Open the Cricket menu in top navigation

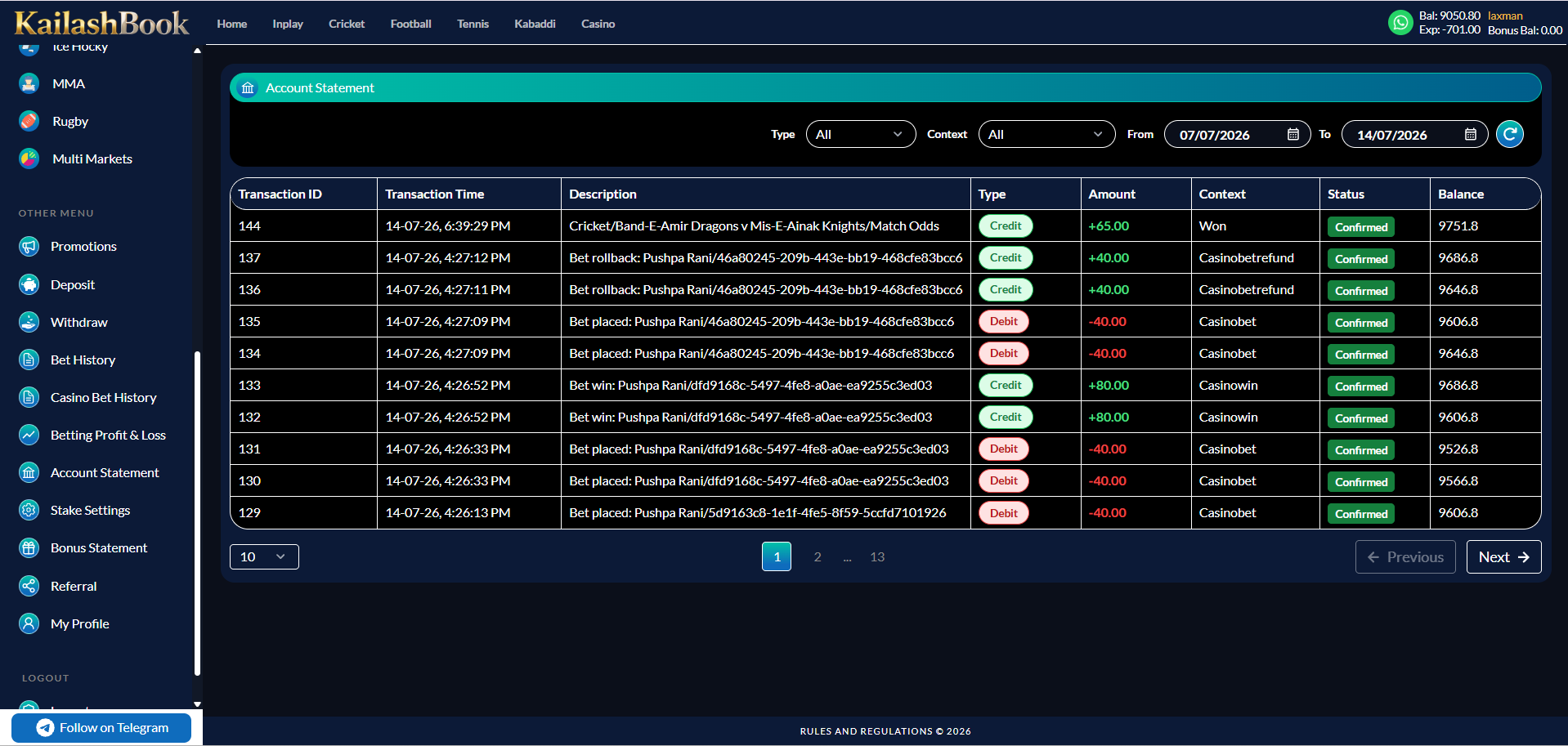coord(347,24)
